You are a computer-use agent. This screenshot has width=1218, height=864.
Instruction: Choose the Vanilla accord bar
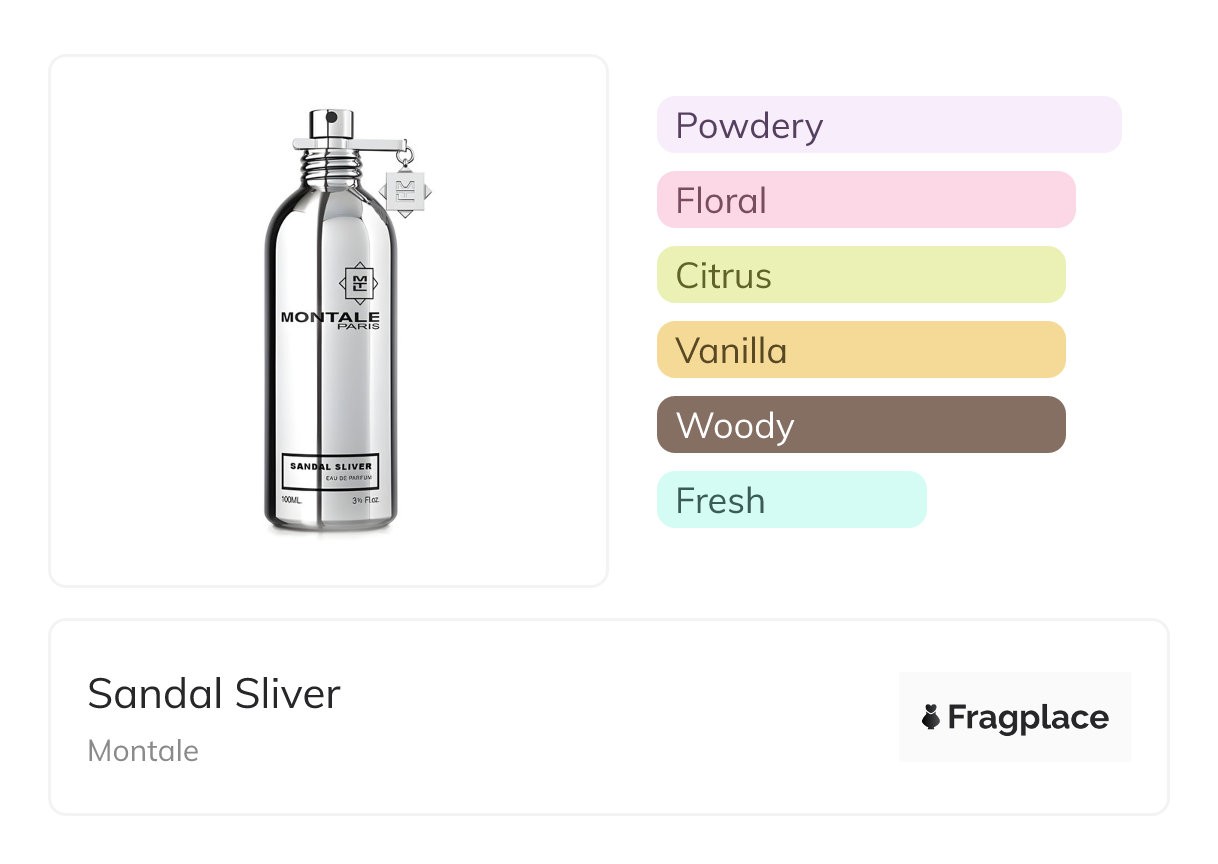coord(860,350)
